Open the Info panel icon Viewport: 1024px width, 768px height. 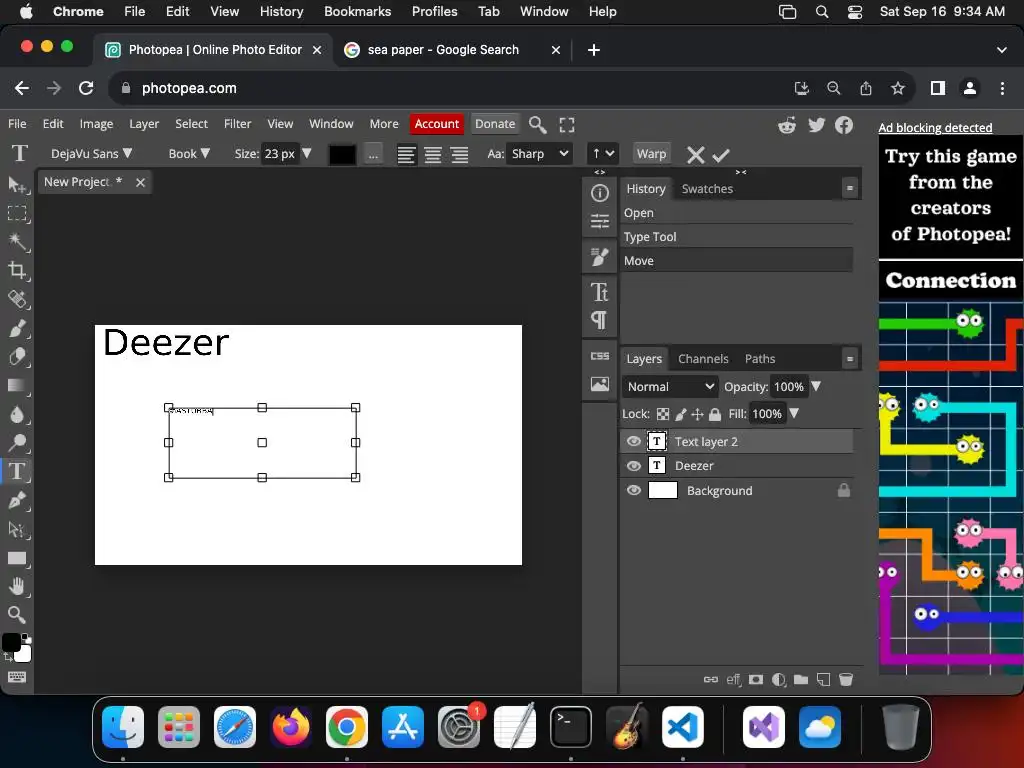(600, 193)
